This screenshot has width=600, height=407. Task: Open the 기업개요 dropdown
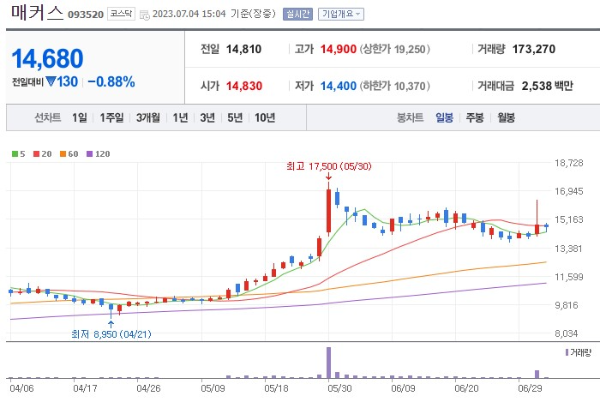tap(341, 14)
